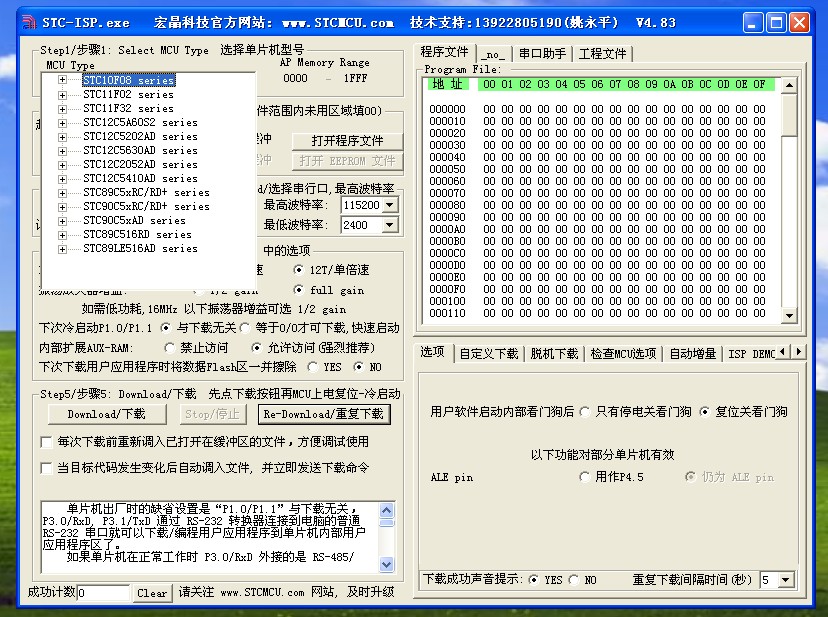Click hex view scrollbar up arrow
The image size is (828, 617).
pos(789,86)
